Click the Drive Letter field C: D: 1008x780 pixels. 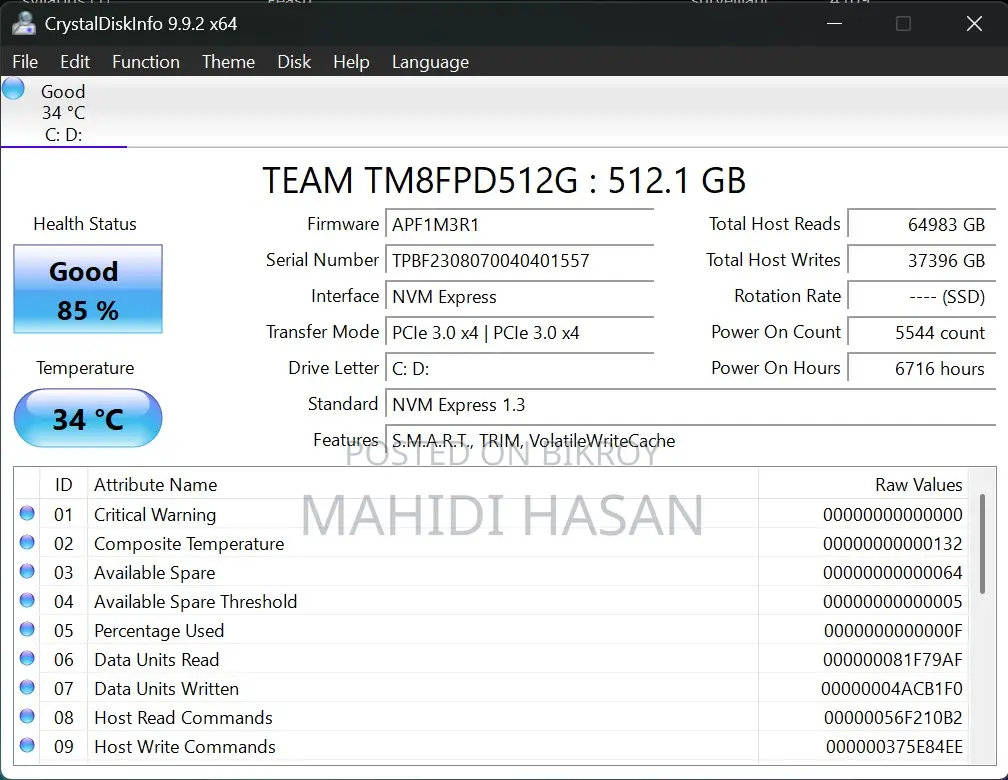(519, 369)
